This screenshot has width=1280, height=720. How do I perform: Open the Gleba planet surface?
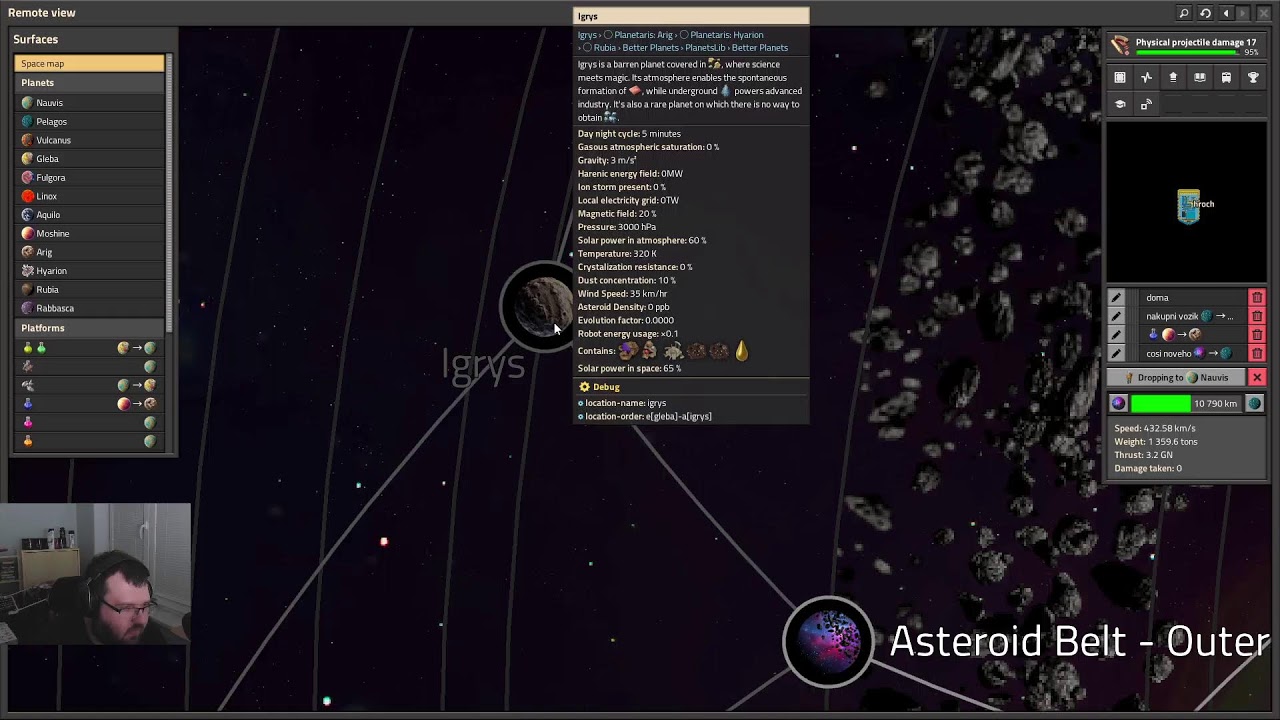pos(89,159)
